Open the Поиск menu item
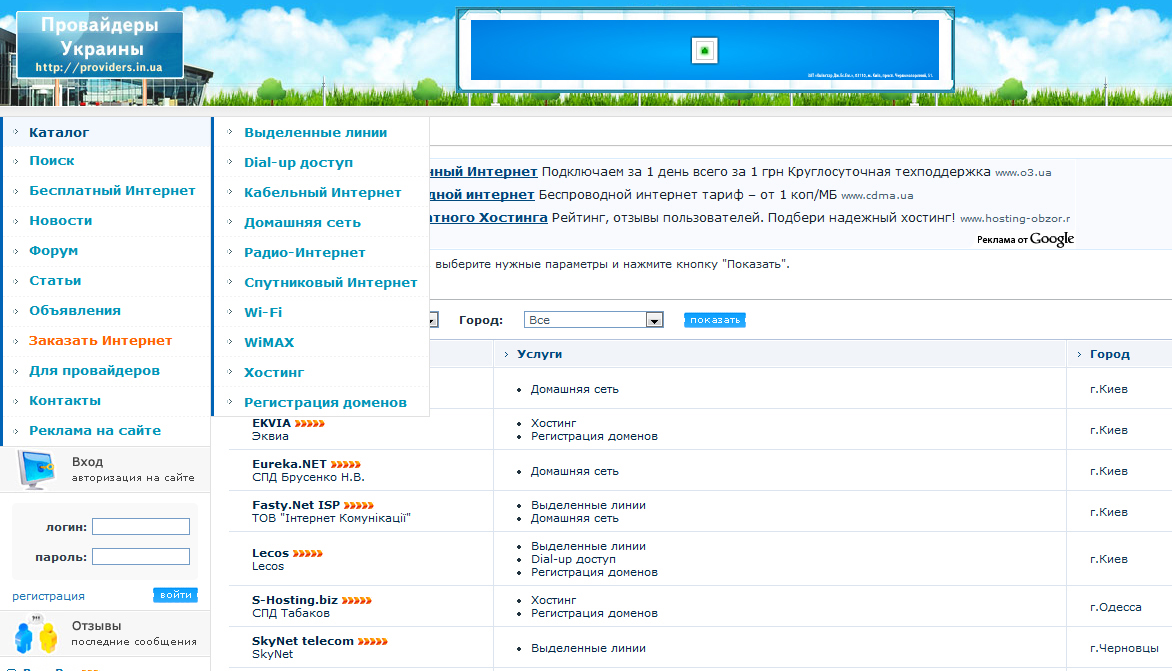Image resolution: width=1172 pixels, height=671 pixels. coord(52,161)
